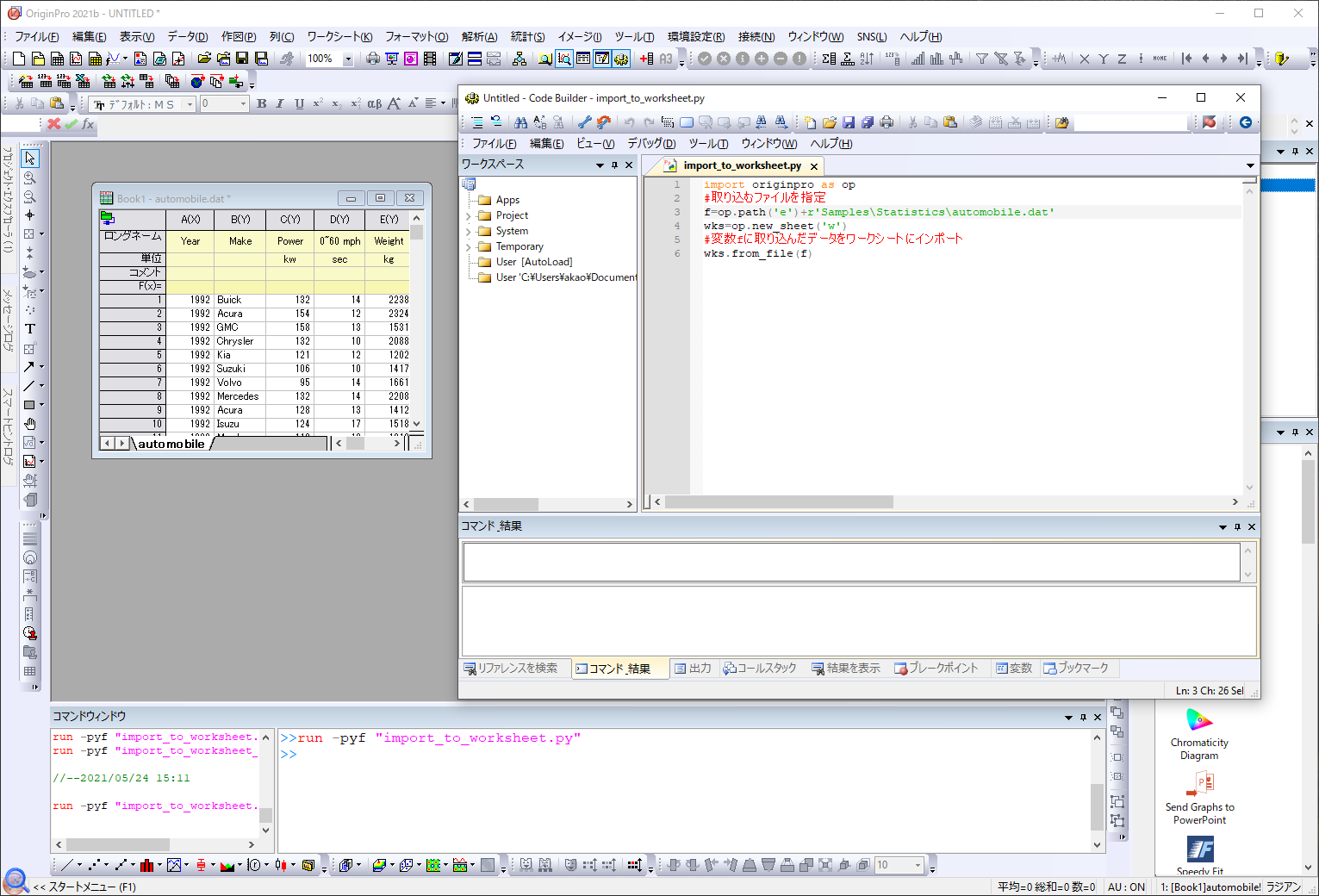Screen dimensions: 1319x896
Task: Open the デバッグ(D) menu in Code Builder
Action: click(650, 143)
